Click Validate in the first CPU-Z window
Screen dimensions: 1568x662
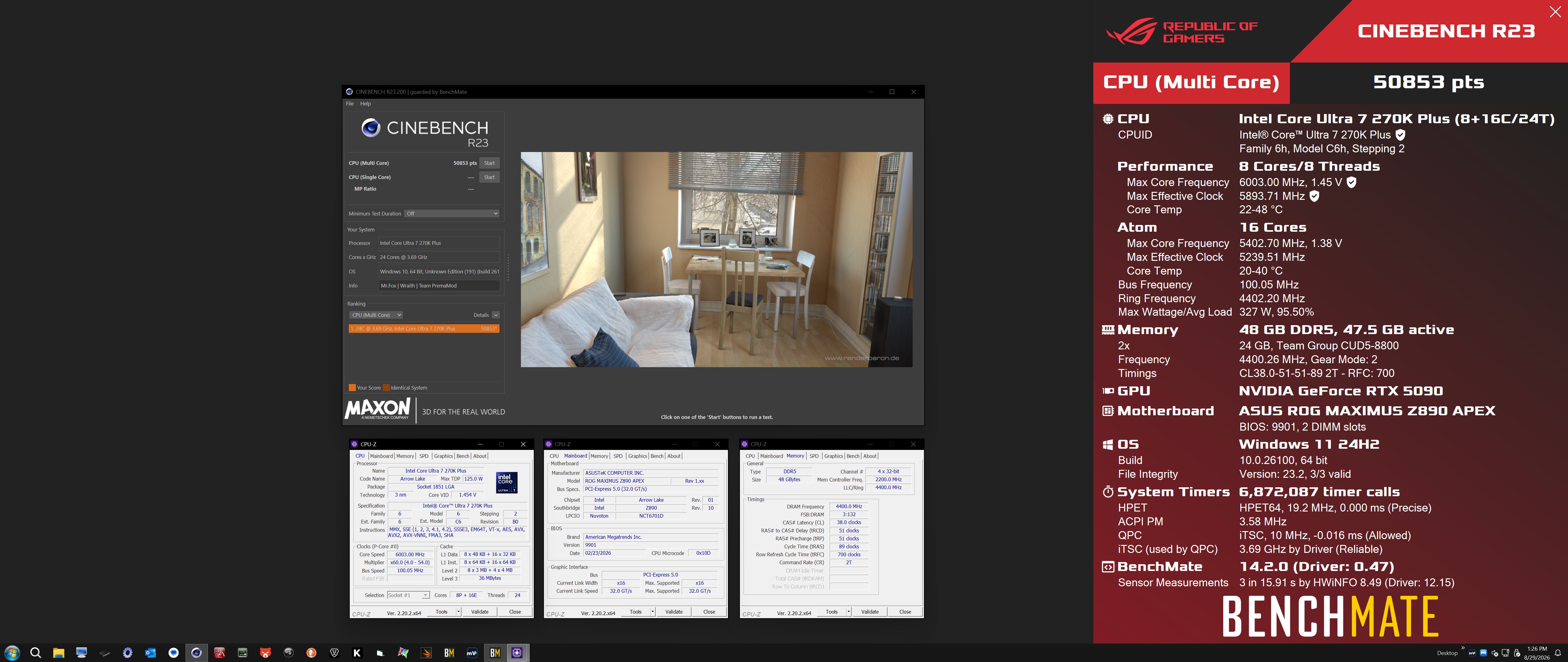pyautogui.click(x=480, y=612)
